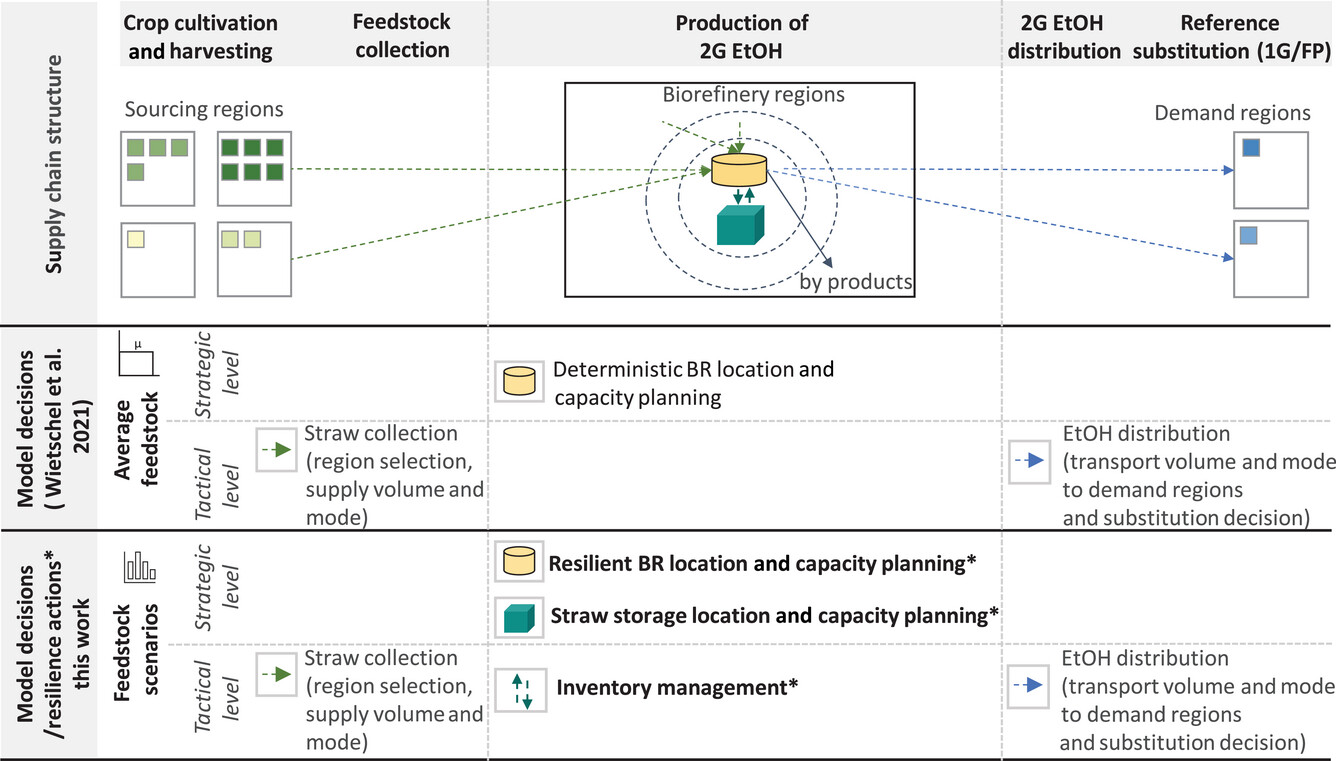Click the pale yellow square in the sourcing region
This screenshot has height=761, width=1336.
coord(136,238)
